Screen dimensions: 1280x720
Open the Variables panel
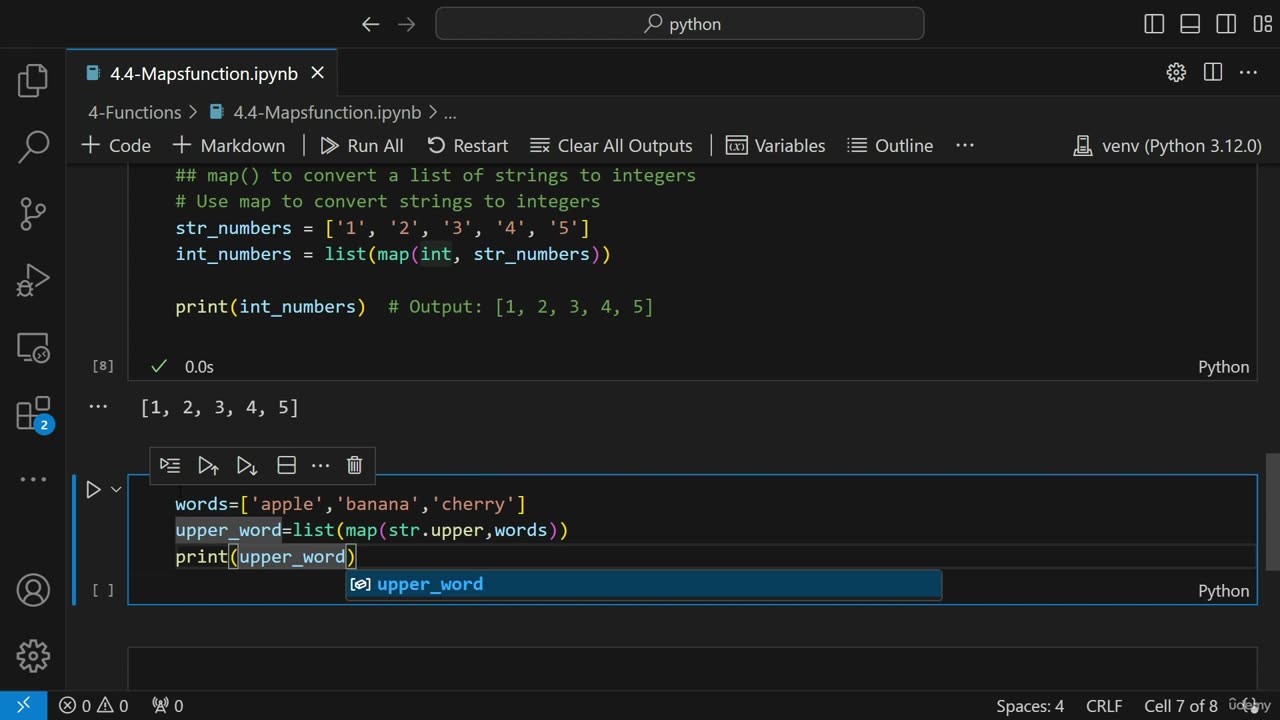pyautogui.click(x=776, y=145)
